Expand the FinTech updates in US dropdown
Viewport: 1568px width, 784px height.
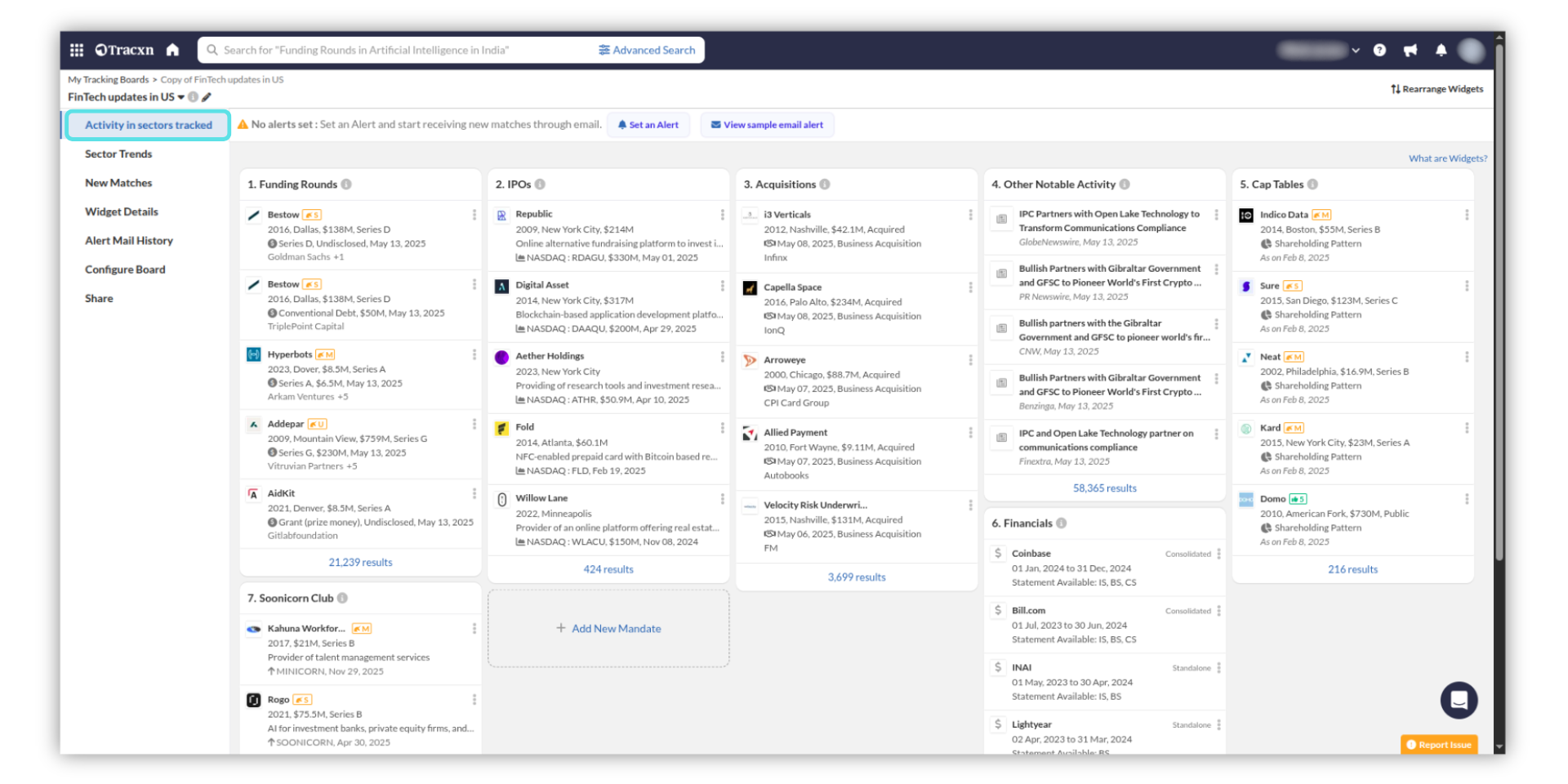tap(180, 97)
